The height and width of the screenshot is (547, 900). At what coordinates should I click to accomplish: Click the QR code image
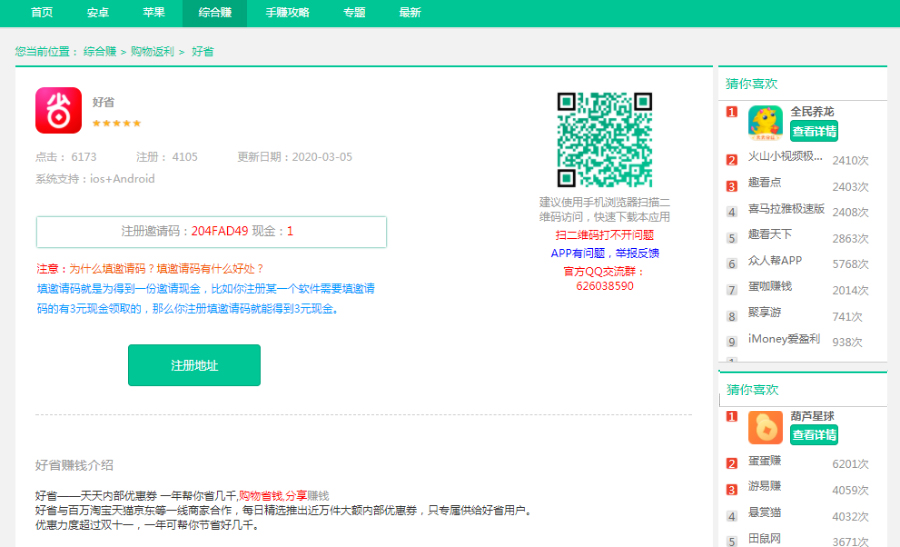click(604, 139)
